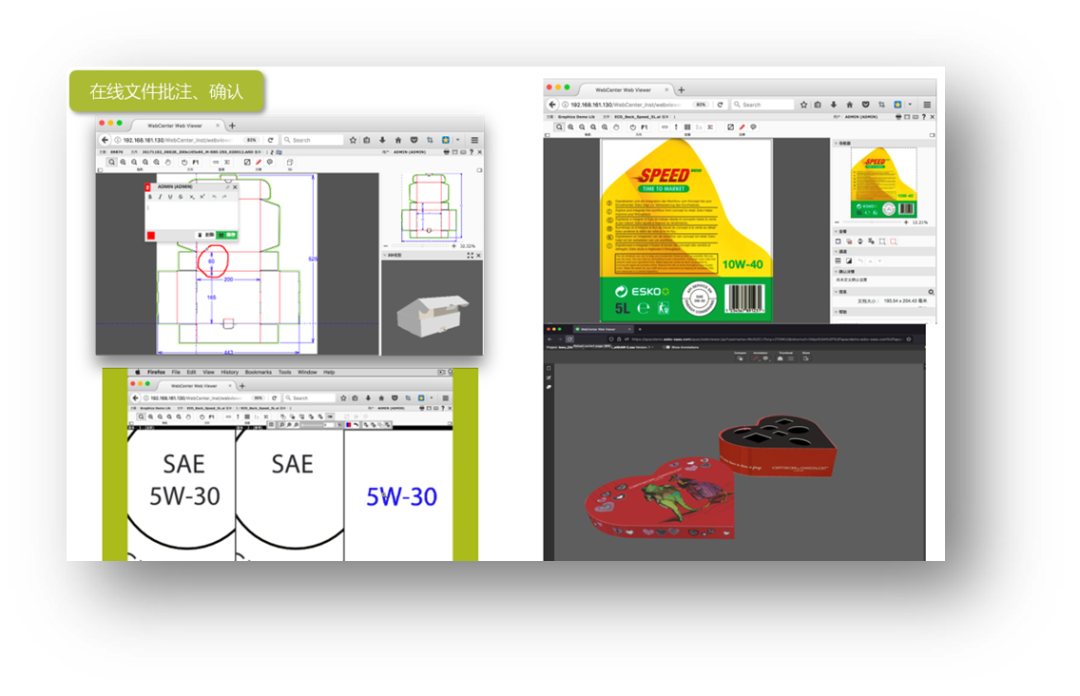Click the Search field in box die-line browser window
This screenshot has height=696, width=1080.
[x=313, y=140]
